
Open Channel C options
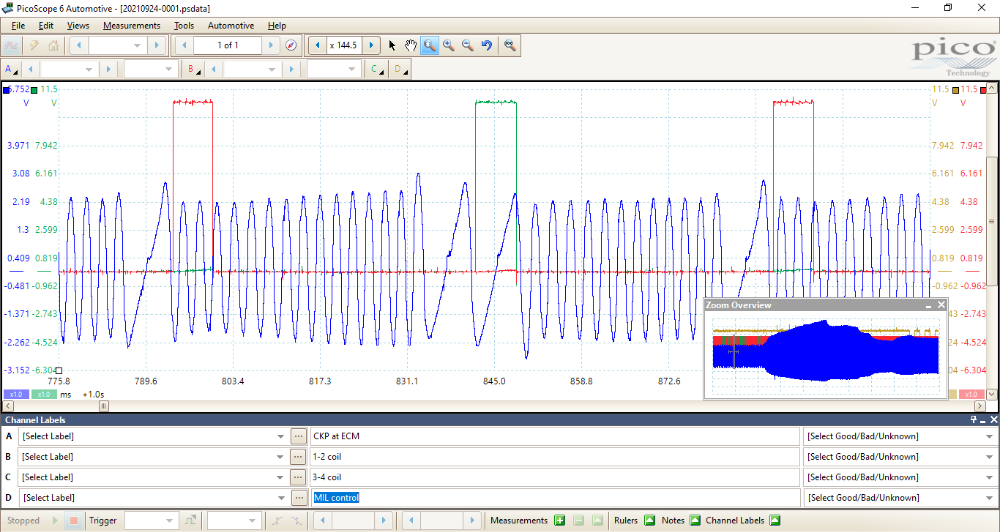click(377, 69)
